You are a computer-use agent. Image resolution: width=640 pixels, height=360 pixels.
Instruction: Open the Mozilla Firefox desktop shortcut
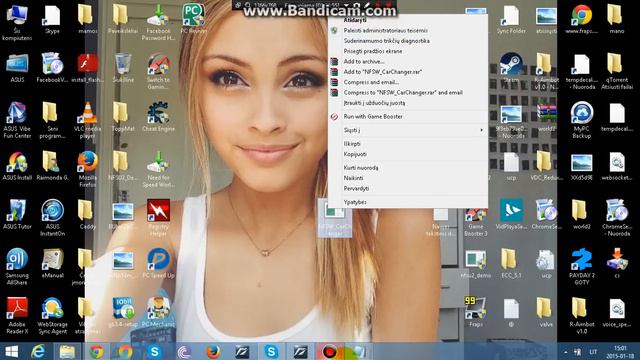87,169
